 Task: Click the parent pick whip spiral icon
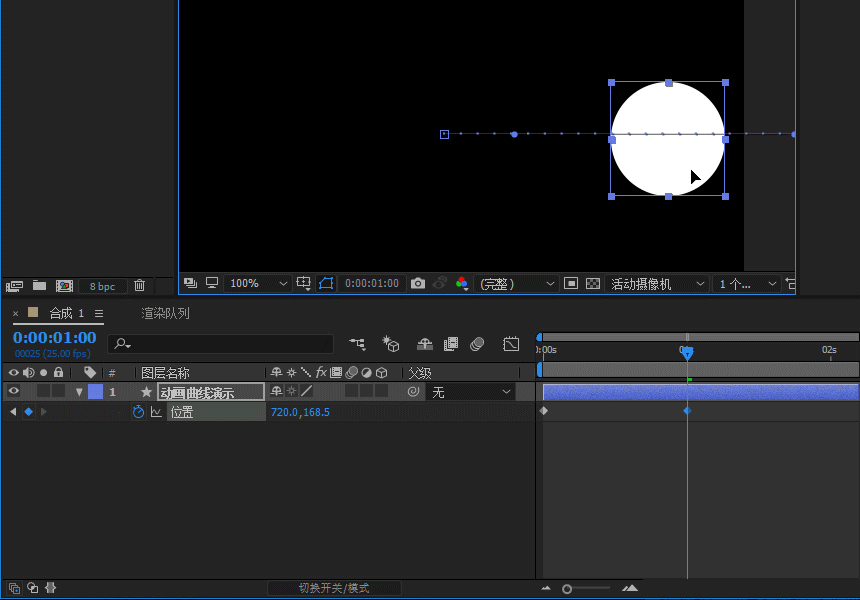pyautogui.click(x=413, y=392)
